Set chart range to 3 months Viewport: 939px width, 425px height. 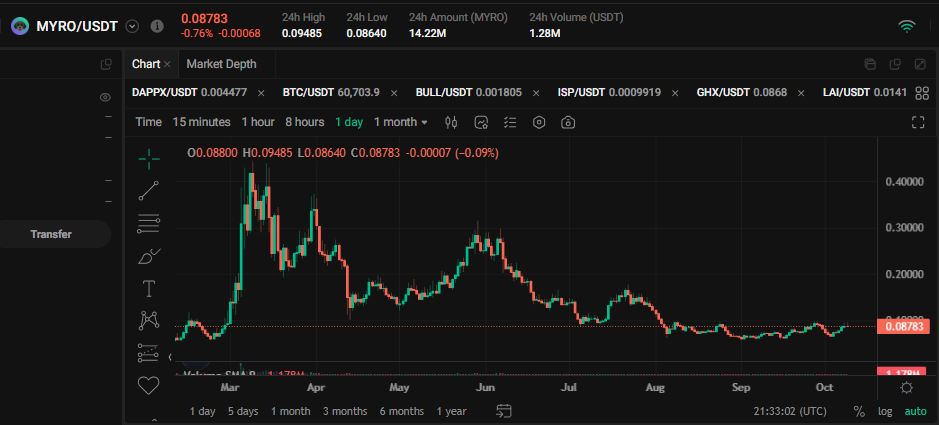[345, 411]
